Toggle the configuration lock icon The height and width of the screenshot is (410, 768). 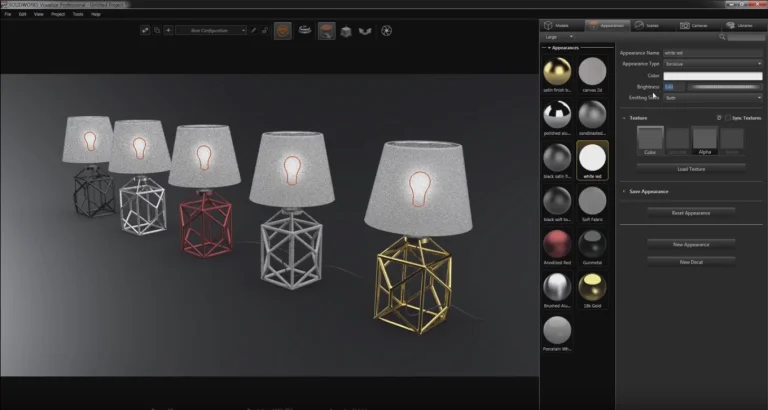click(264, 30)
